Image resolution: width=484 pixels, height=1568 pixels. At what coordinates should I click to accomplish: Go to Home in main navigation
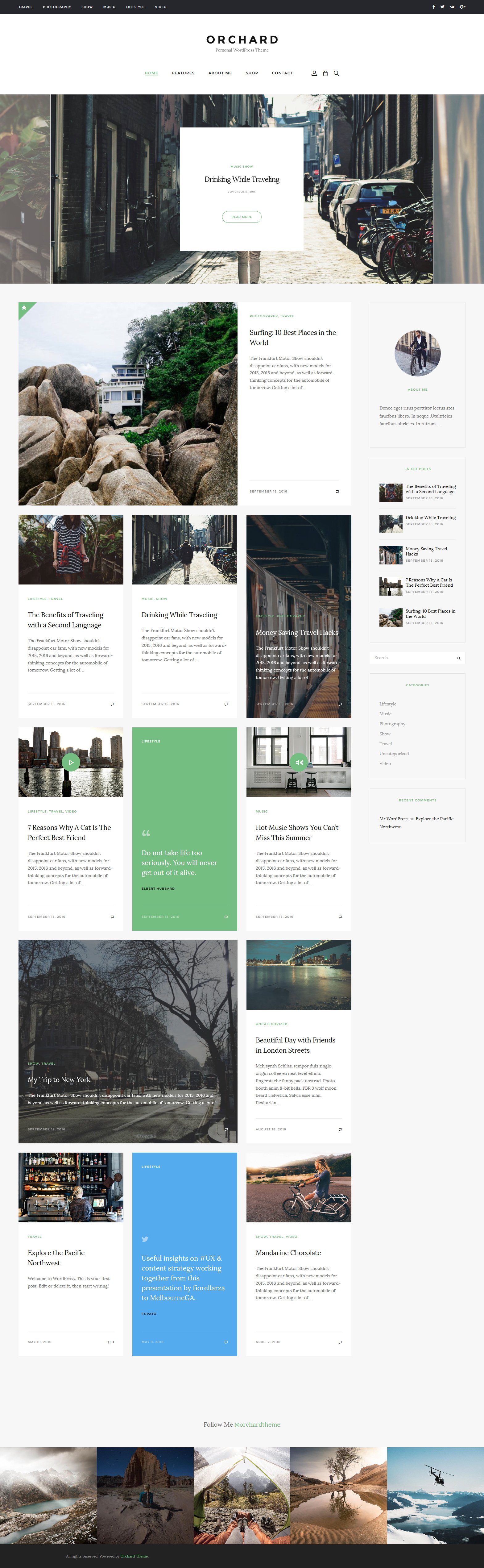(151, 73)
